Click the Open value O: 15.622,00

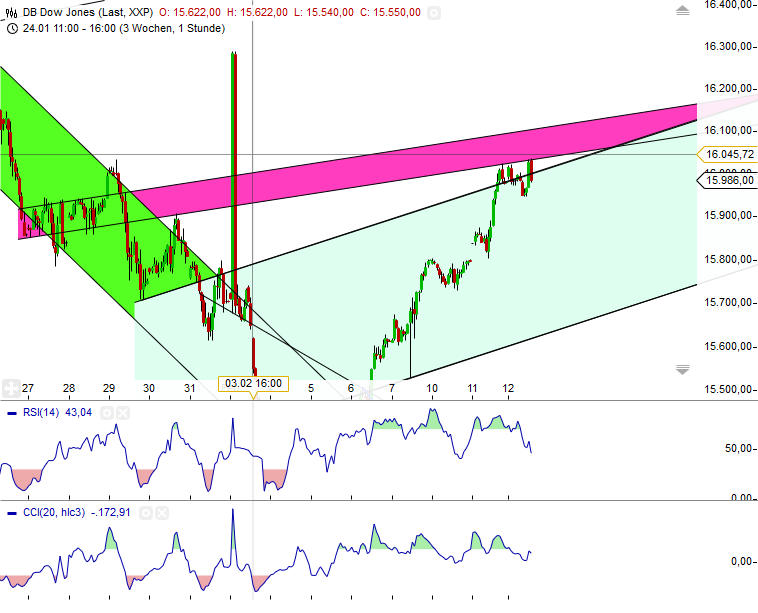(190, 13)
